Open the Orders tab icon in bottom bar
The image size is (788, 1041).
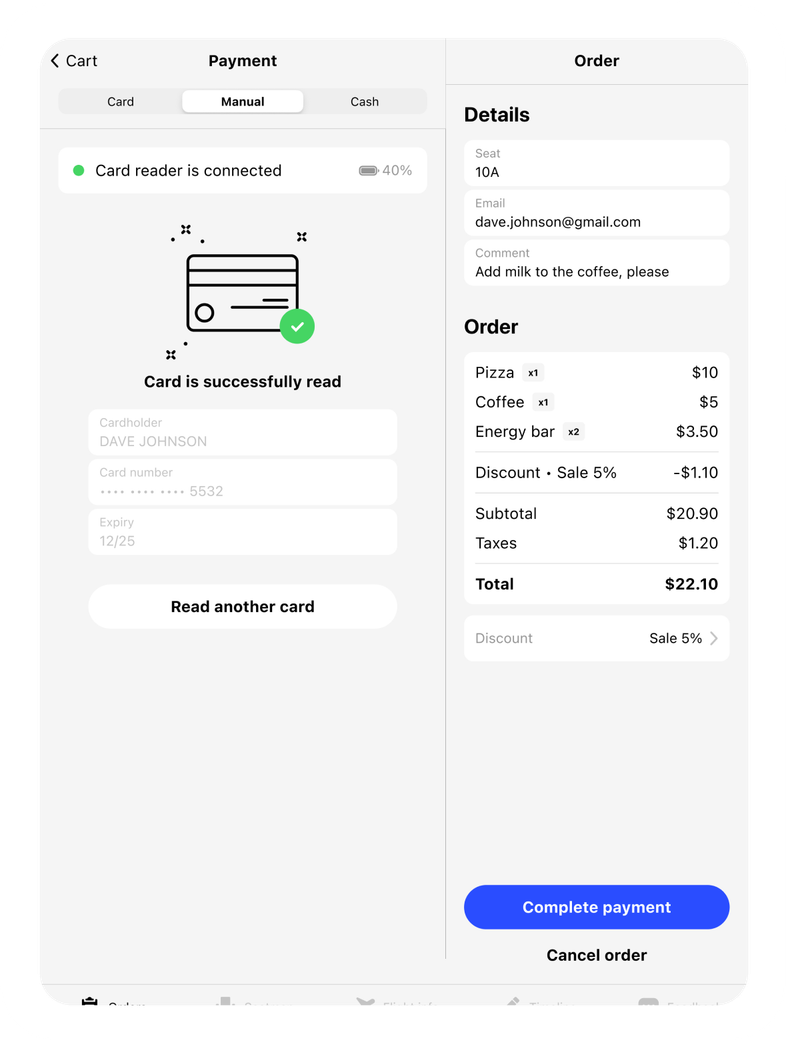(x=89, y=1001)
